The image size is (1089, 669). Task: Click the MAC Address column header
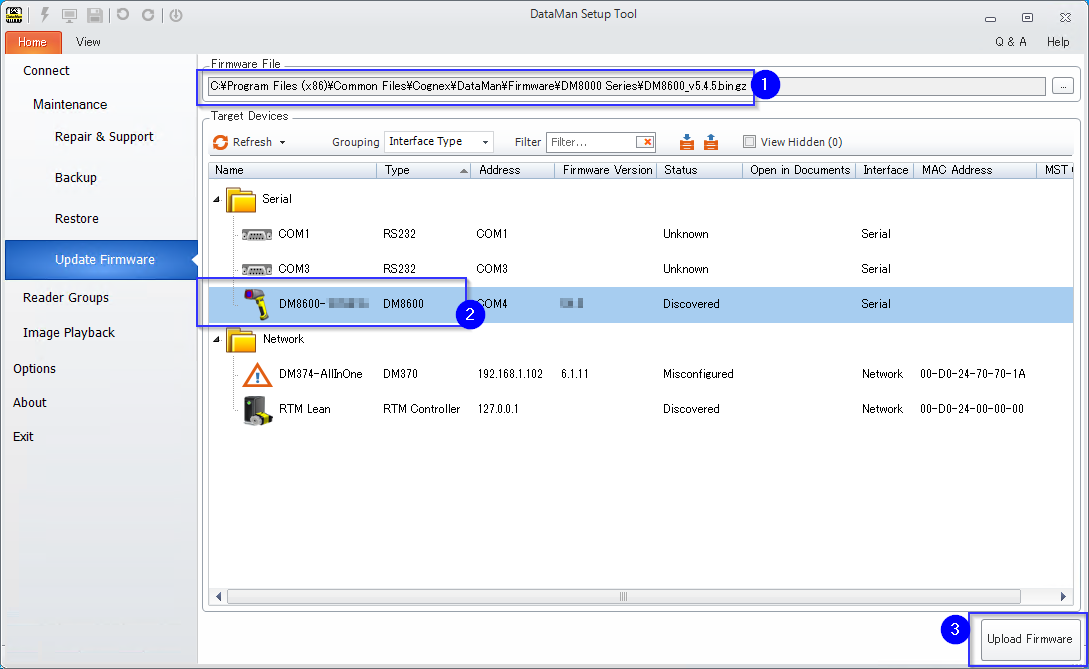pyautogui.click(x=975, y=170)
